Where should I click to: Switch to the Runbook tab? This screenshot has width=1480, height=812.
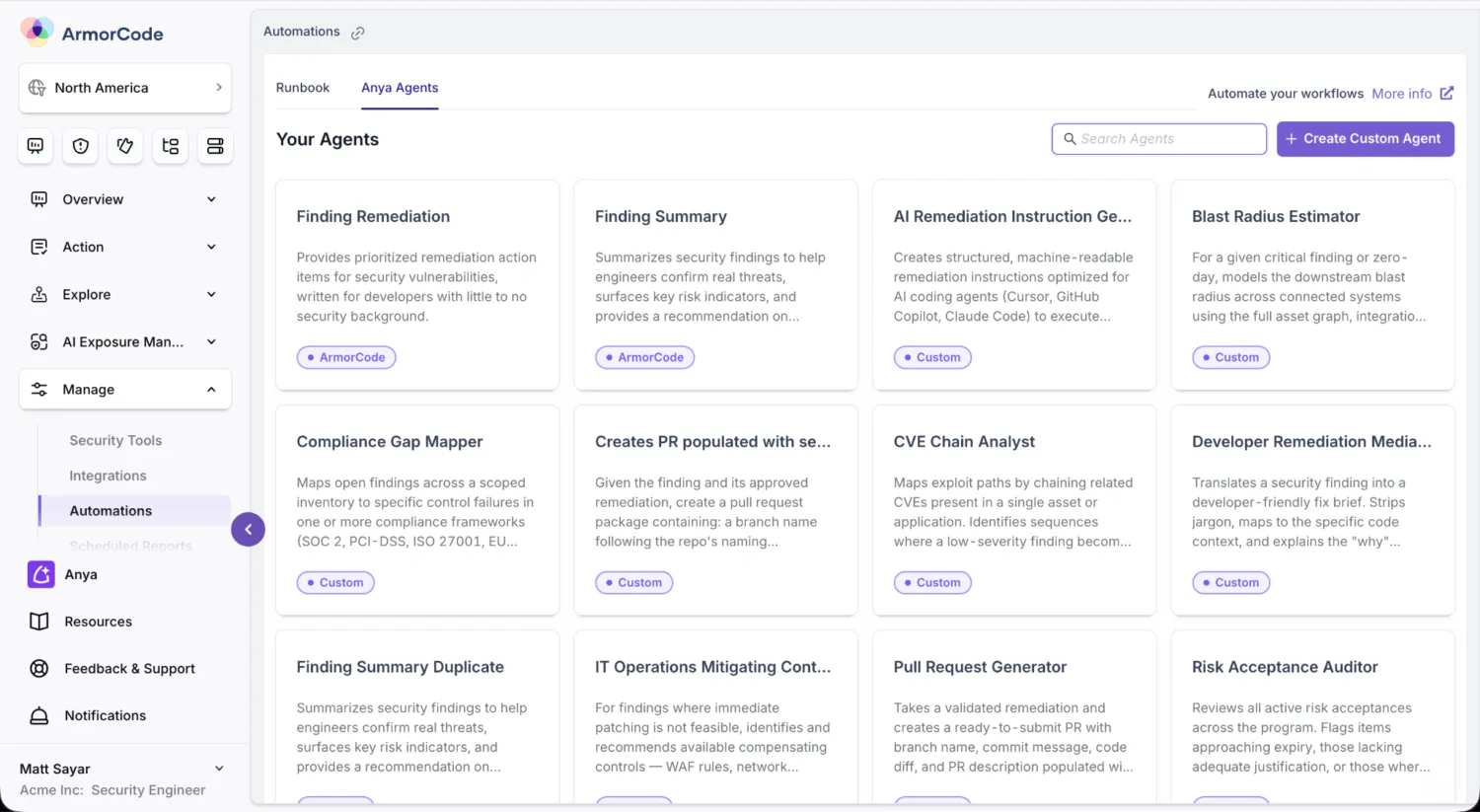pos(303,88)
